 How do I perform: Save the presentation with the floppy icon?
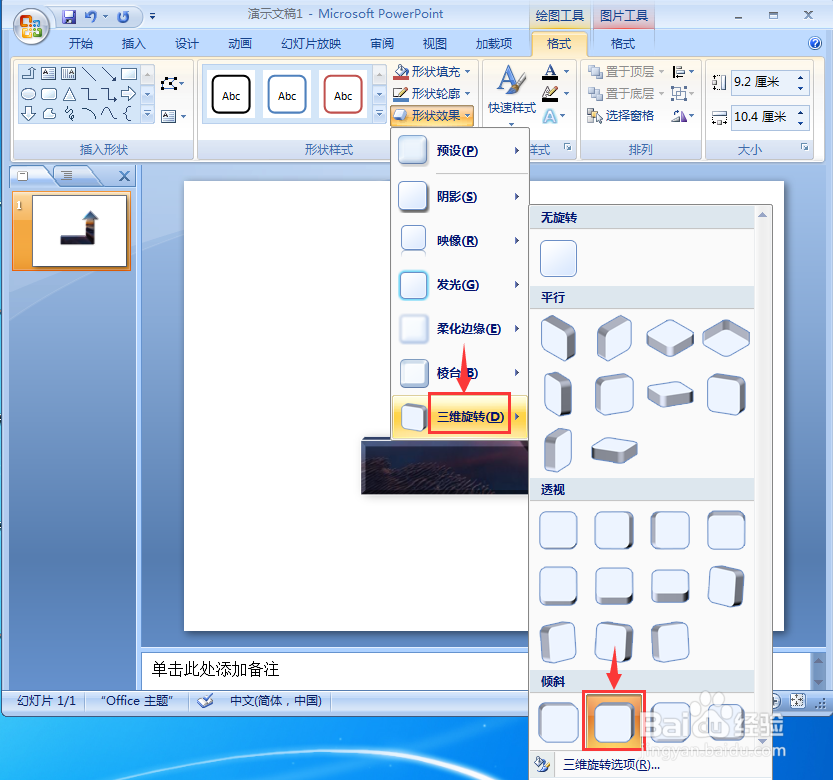click(69, 17)
